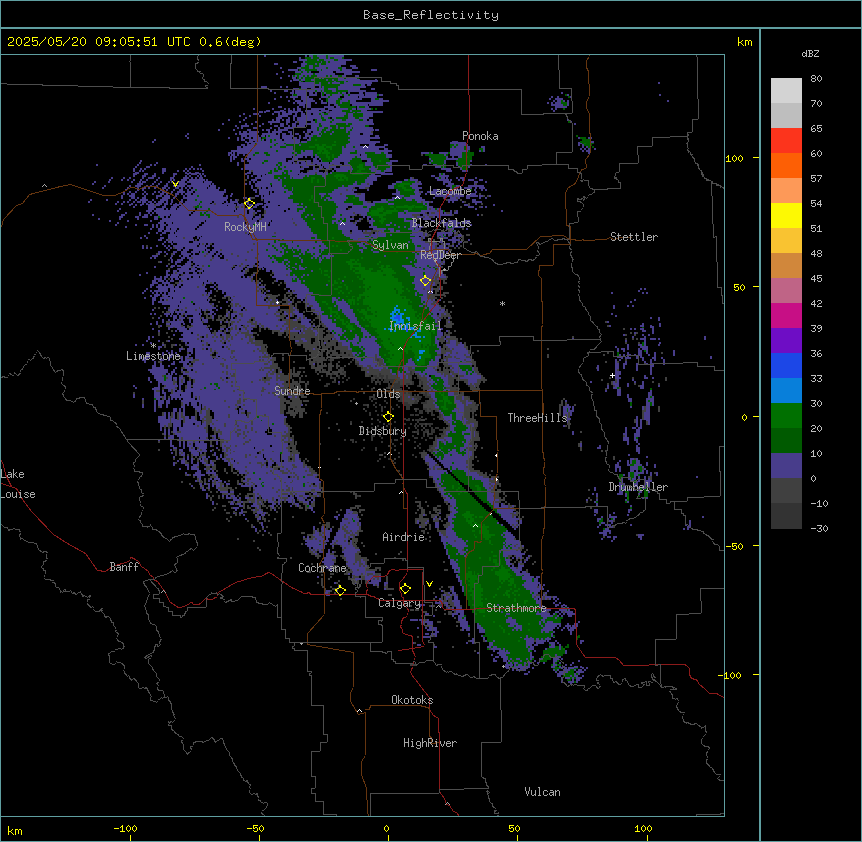The image size is (862, 842).
Task: Click the Ponoka city label
Action: 480,136
